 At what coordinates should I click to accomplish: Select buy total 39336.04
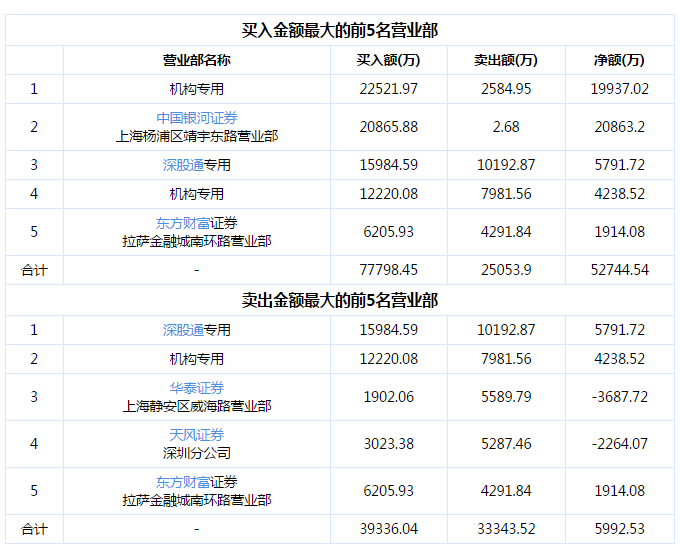click(389, 529)
